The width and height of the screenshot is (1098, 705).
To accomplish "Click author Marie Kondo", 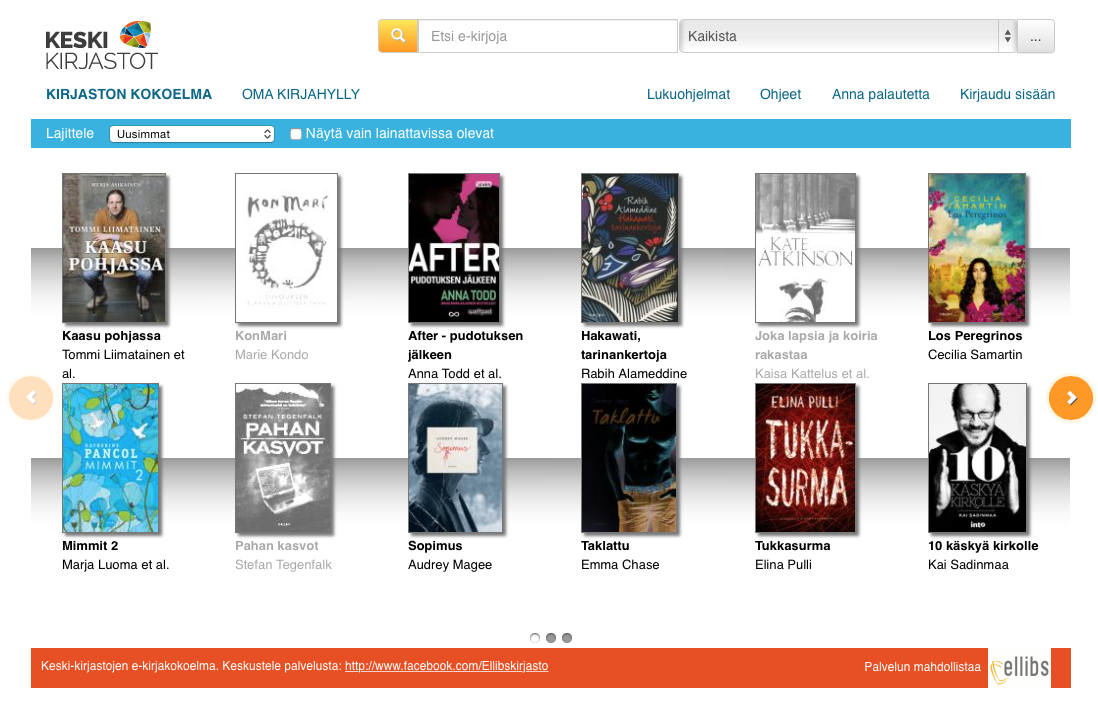I will click(x=272, y=355).
